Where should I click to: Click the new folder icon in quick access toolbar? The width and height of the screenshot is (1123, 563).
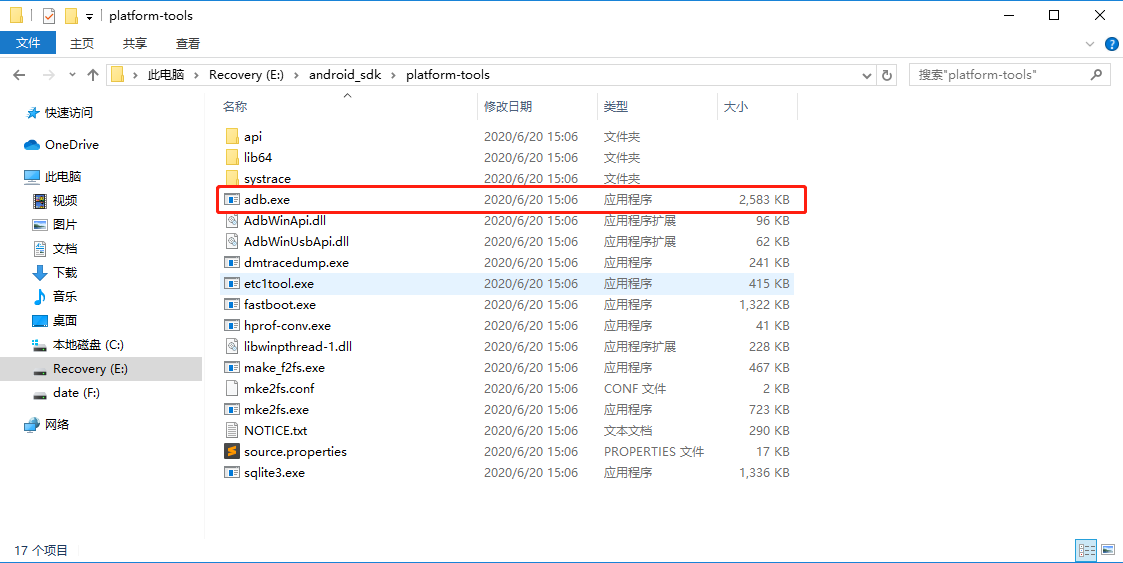[x=71, y=16]
